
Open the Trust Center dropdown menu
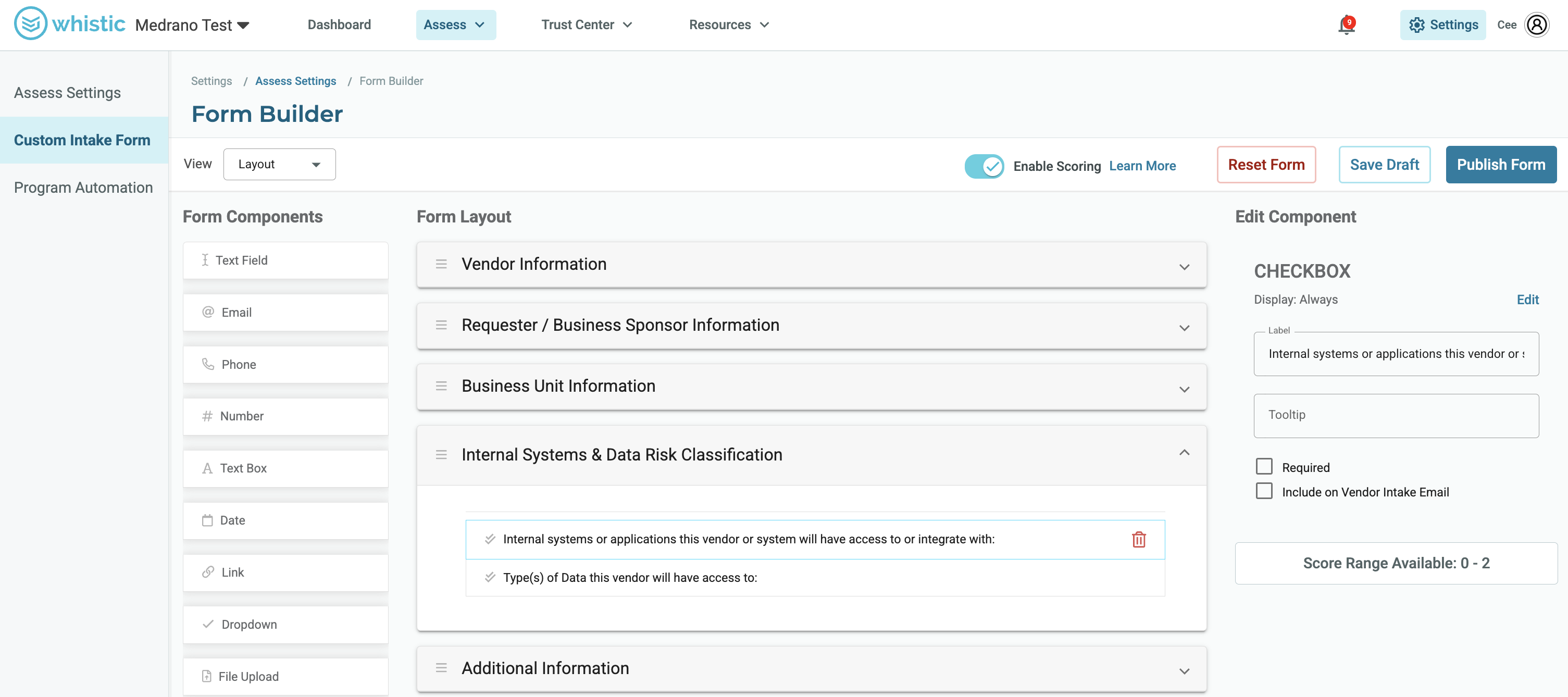pyautogui.click(x=587, y=25)
